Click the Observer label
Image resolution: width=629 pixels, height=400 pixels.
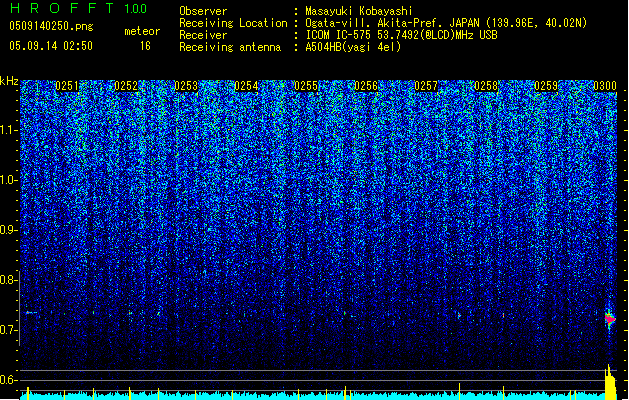pyautogui.click(x=203, y=11)
